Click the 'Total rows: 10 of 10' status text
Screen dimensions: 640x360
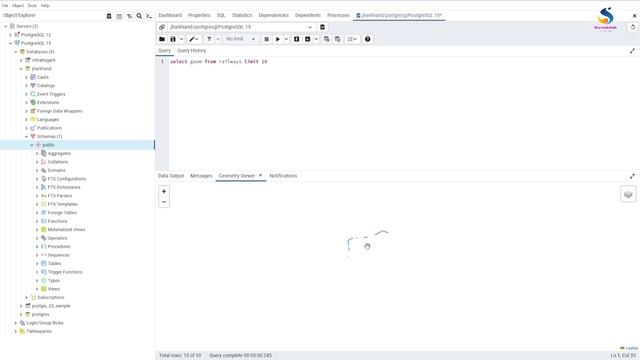coord(180,356)
